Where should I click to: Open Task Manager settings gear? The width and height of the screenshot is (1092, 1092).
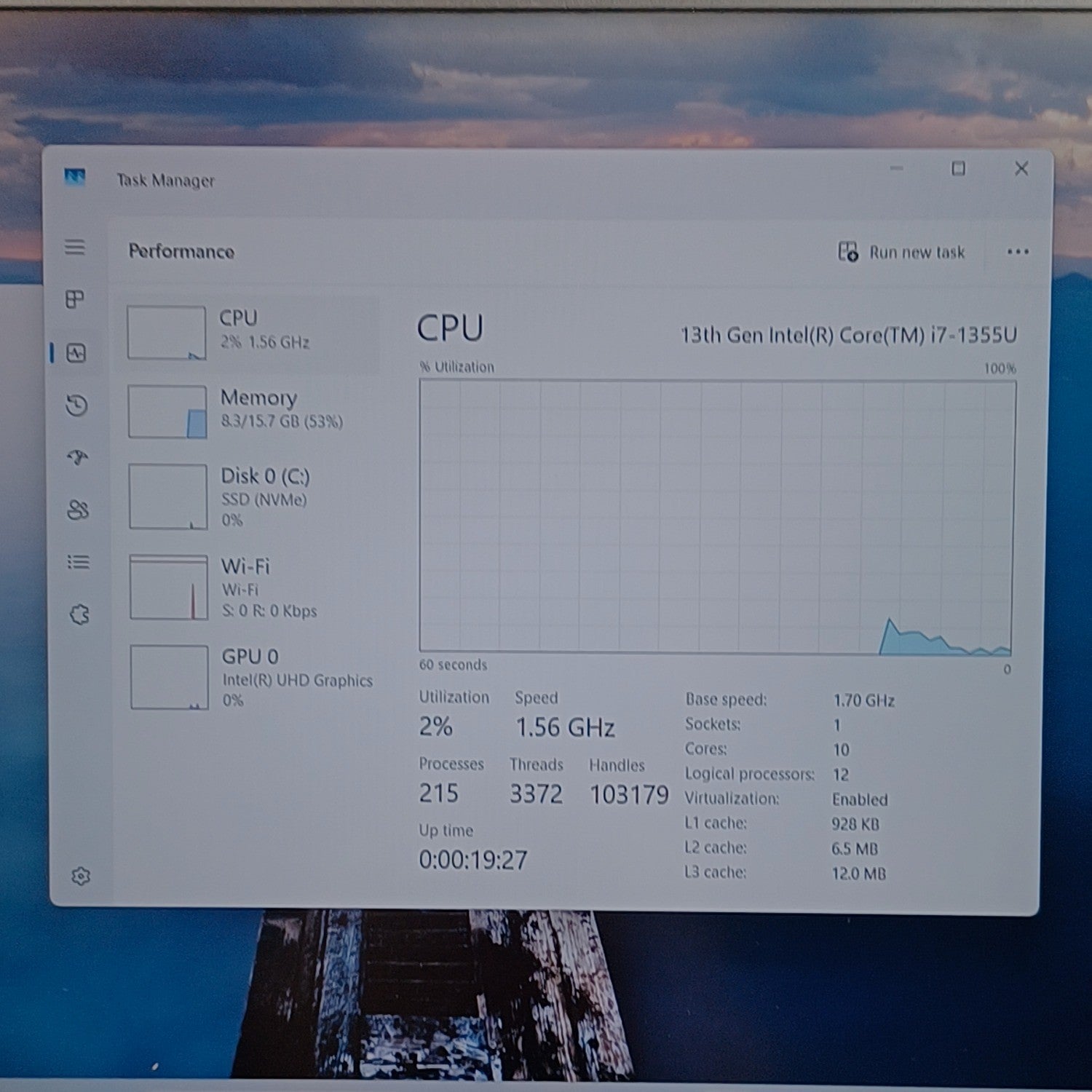(x=81, y=876)
